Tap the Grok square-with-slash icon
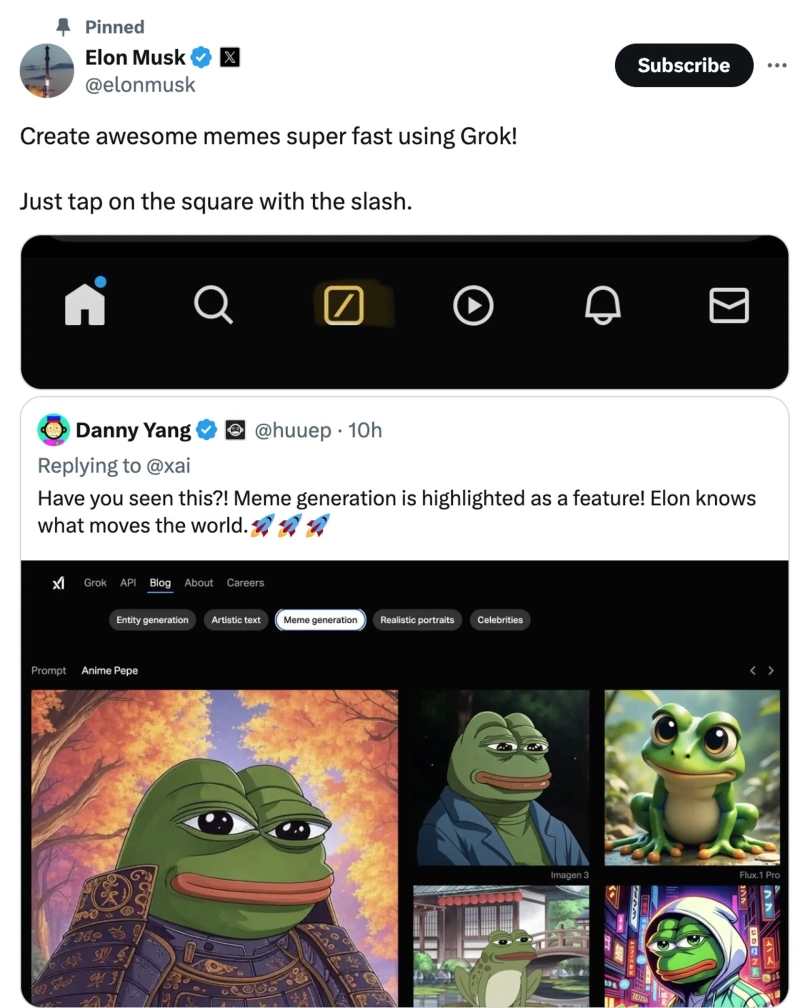 pyautogui.click(x=344, y=305)
